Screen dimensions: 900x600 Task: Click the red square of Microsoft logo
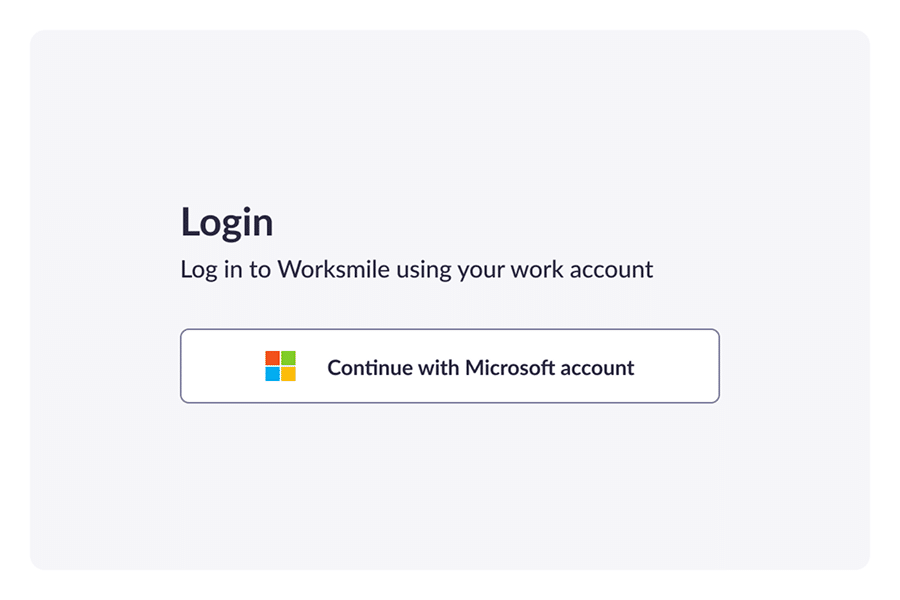pos(273,358)
